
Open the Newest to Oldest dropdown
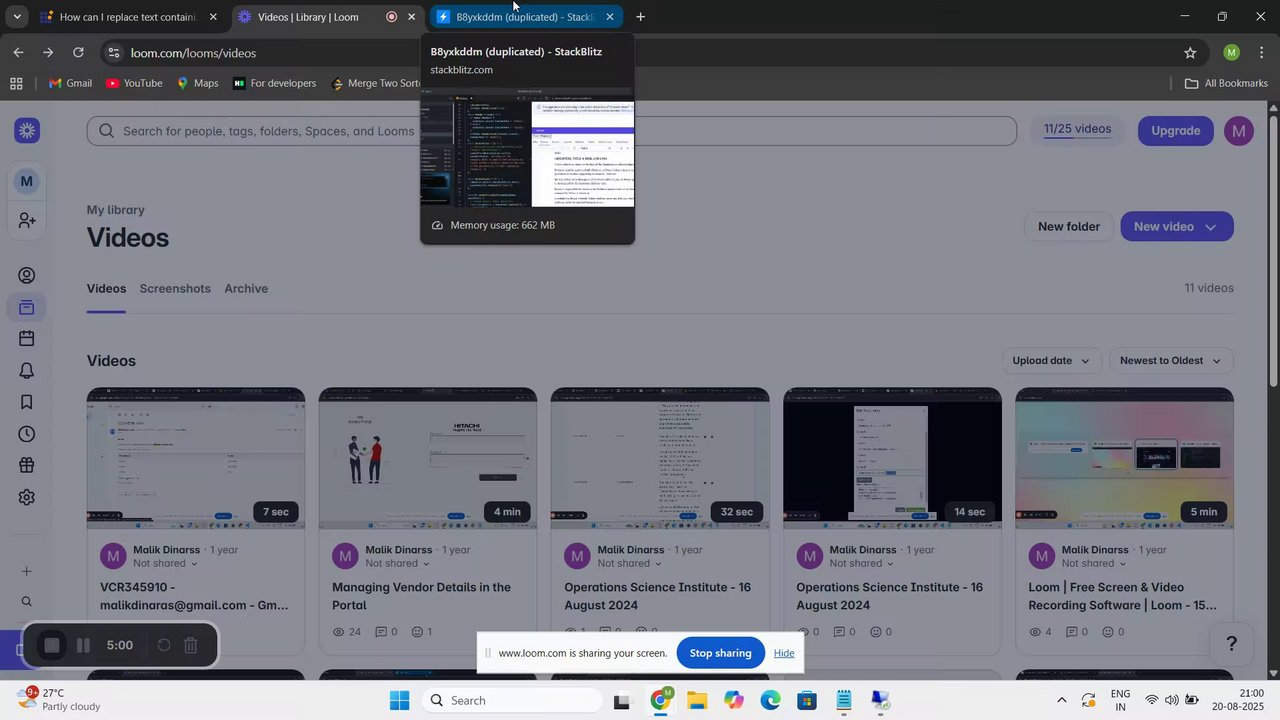(1171, 361)
